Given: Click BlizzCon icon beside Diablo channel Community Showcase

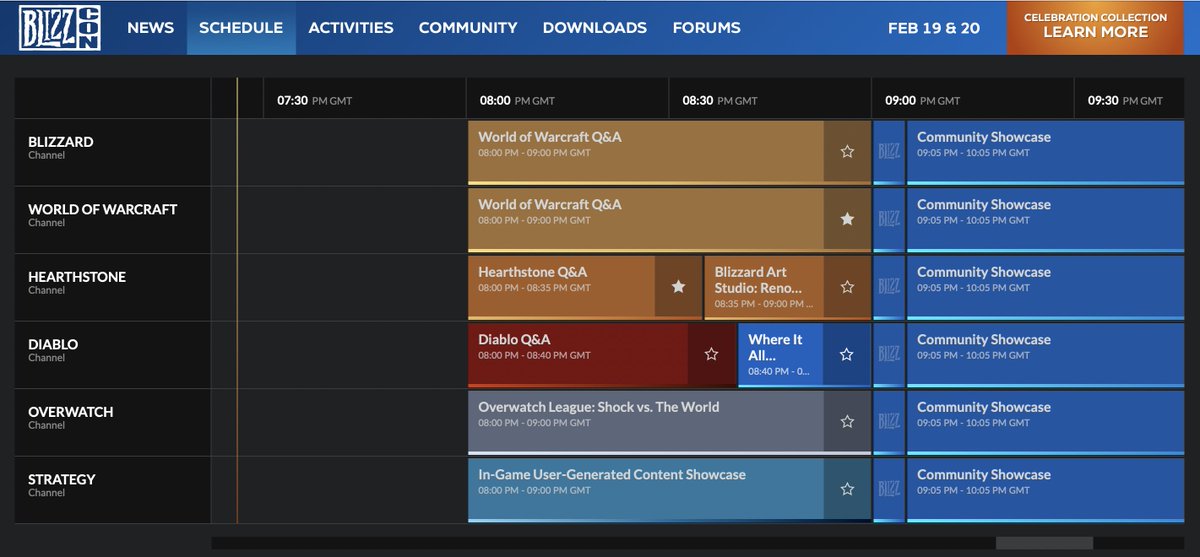Looking at the screenshot, I should point(889,354).
